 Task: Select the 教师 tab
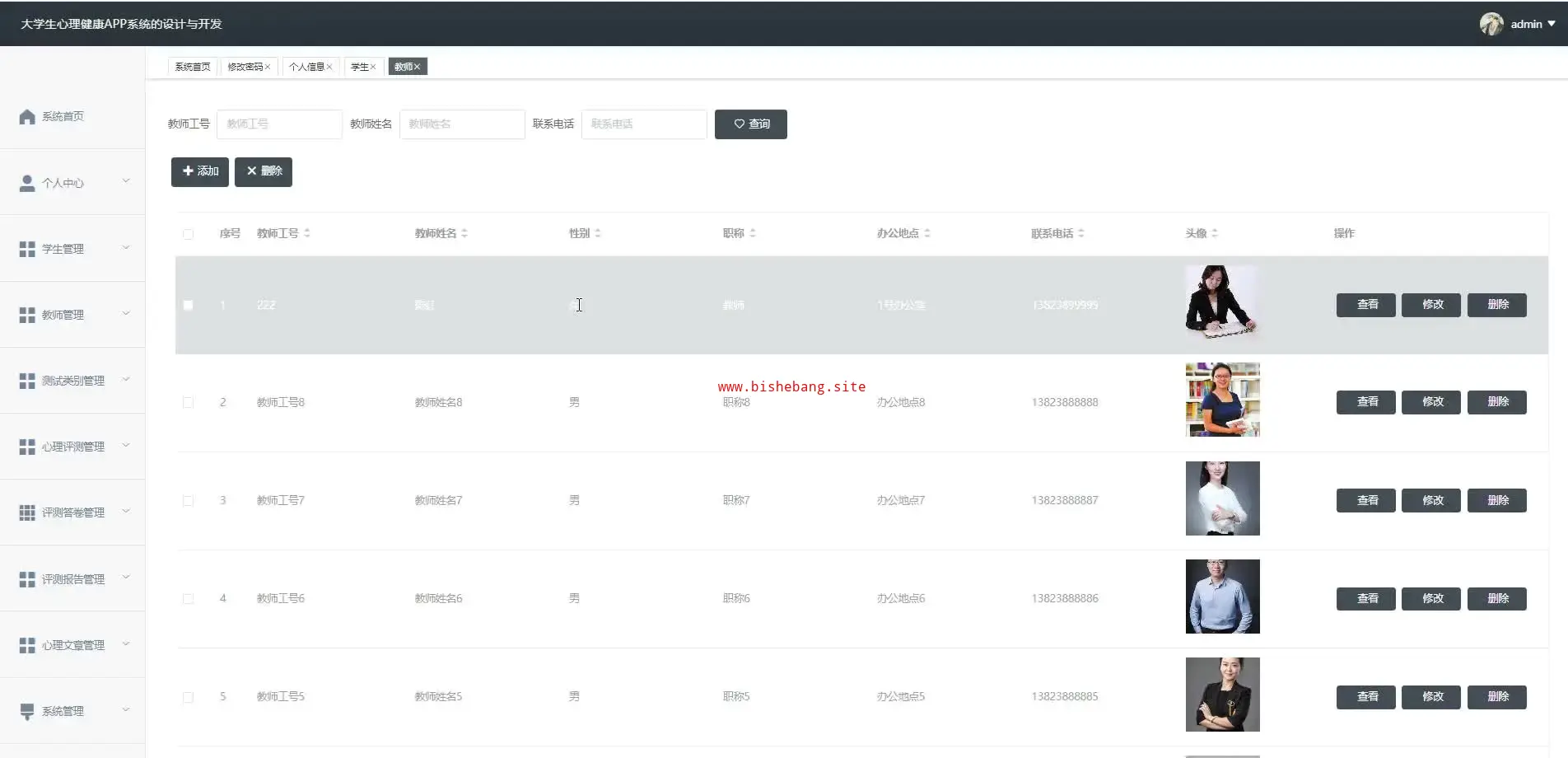(404, 67)
